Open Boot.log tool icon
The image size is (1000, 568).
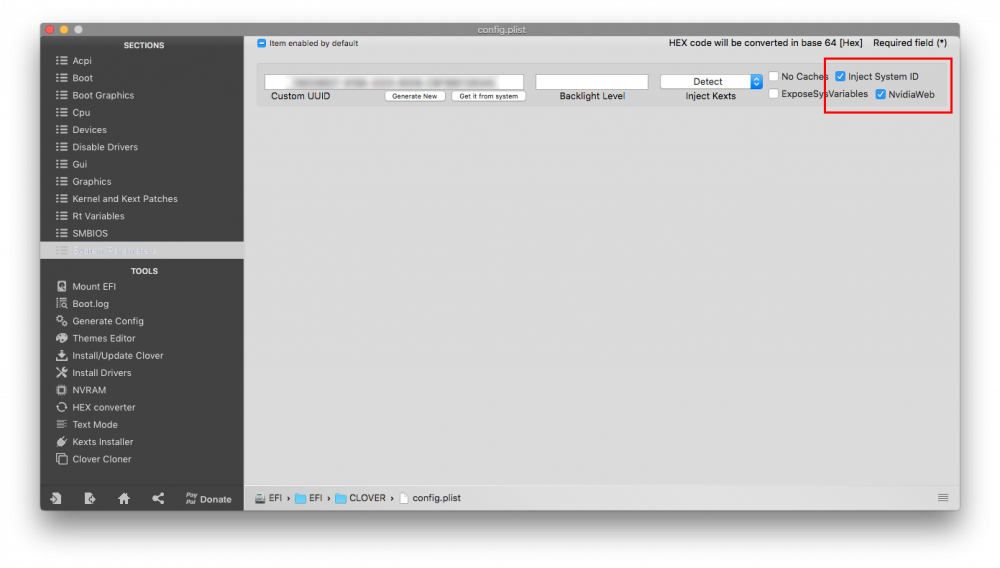(x=61, y=303)
